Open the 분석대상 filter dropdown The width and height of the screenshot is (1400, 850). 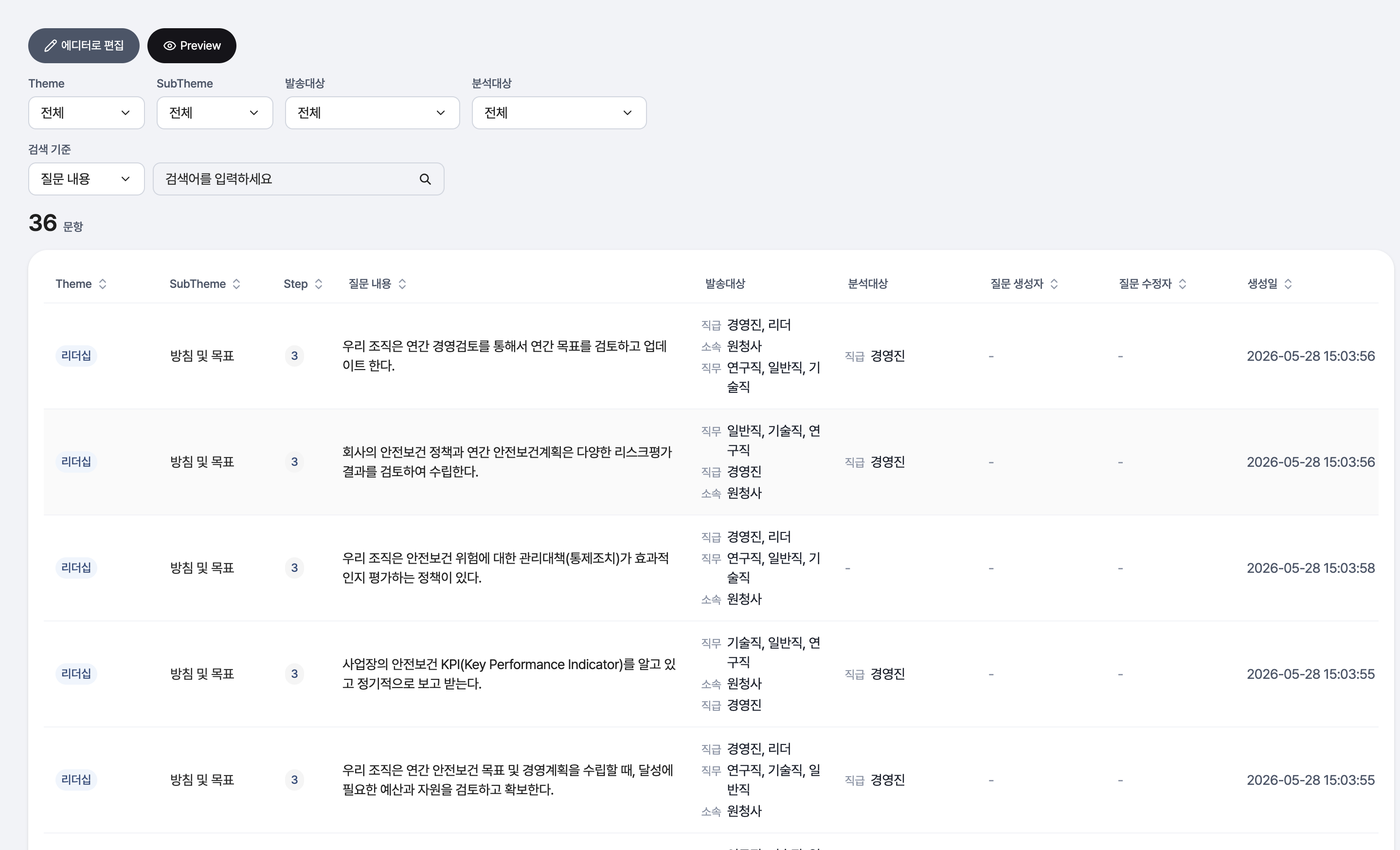click(x=559, y=113)
